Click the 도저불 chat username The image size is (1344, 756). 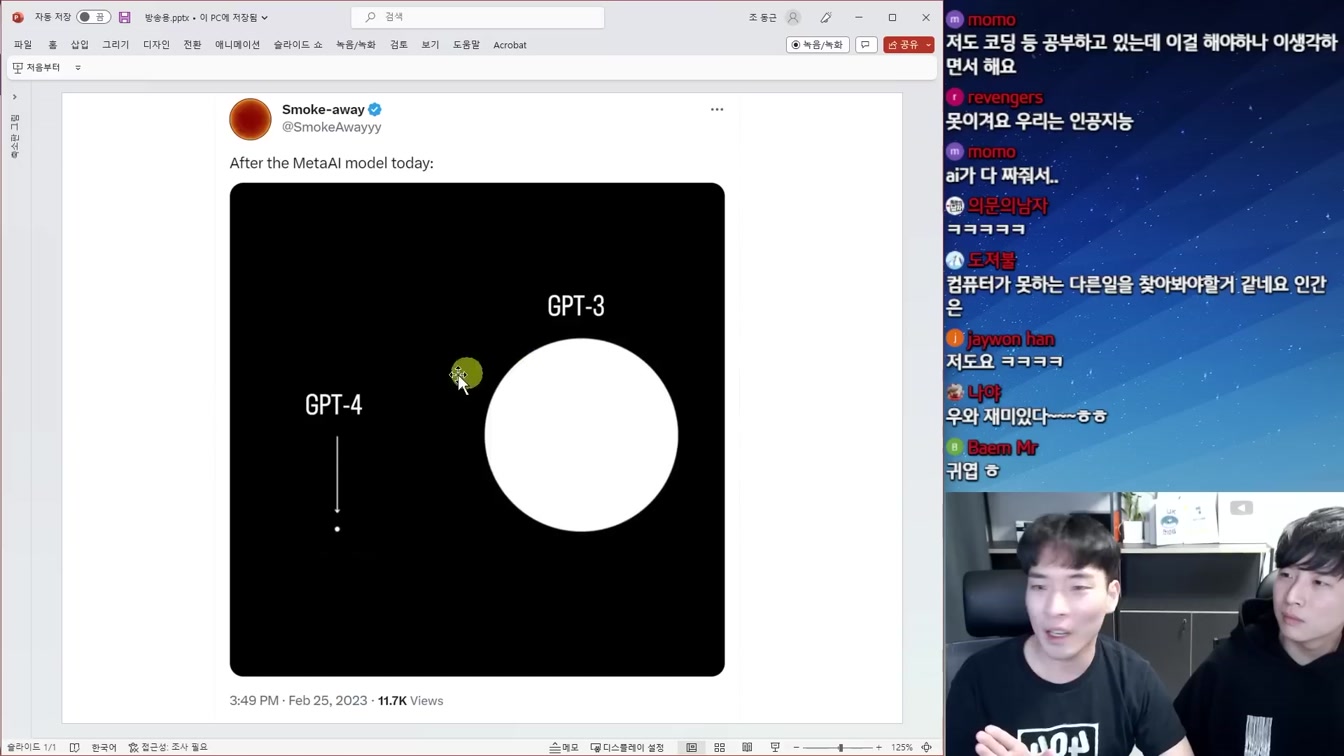pos(992,259)
